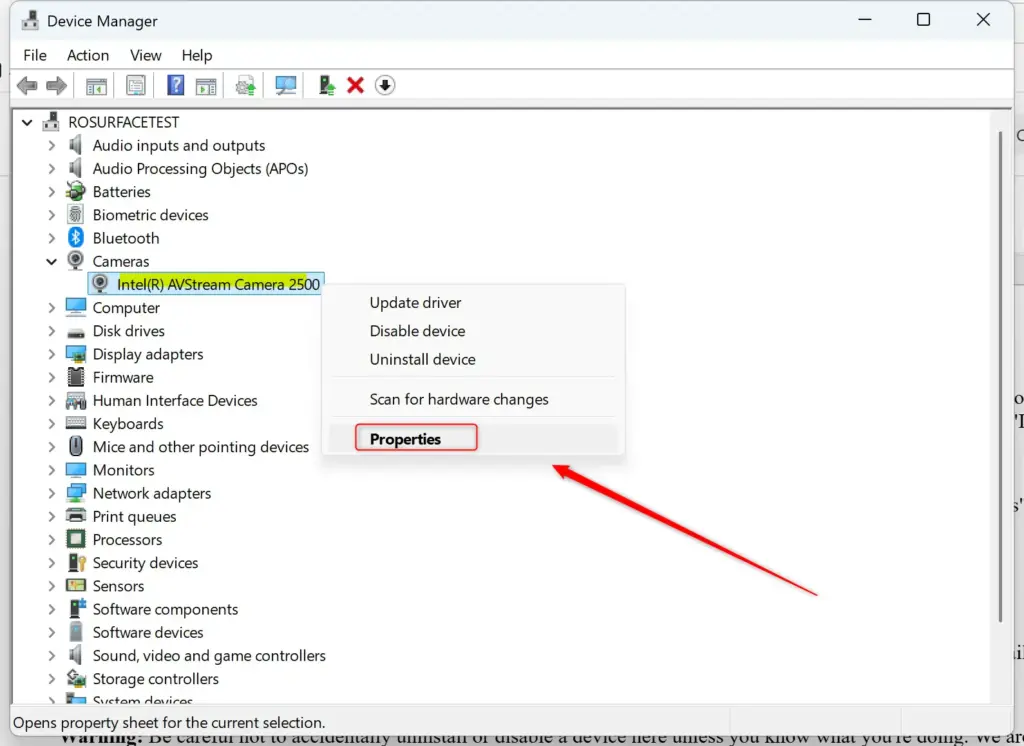Expand the Human Interface Devices category
This screenshot has width=1024, height=746.
click(x=52, y=400)
